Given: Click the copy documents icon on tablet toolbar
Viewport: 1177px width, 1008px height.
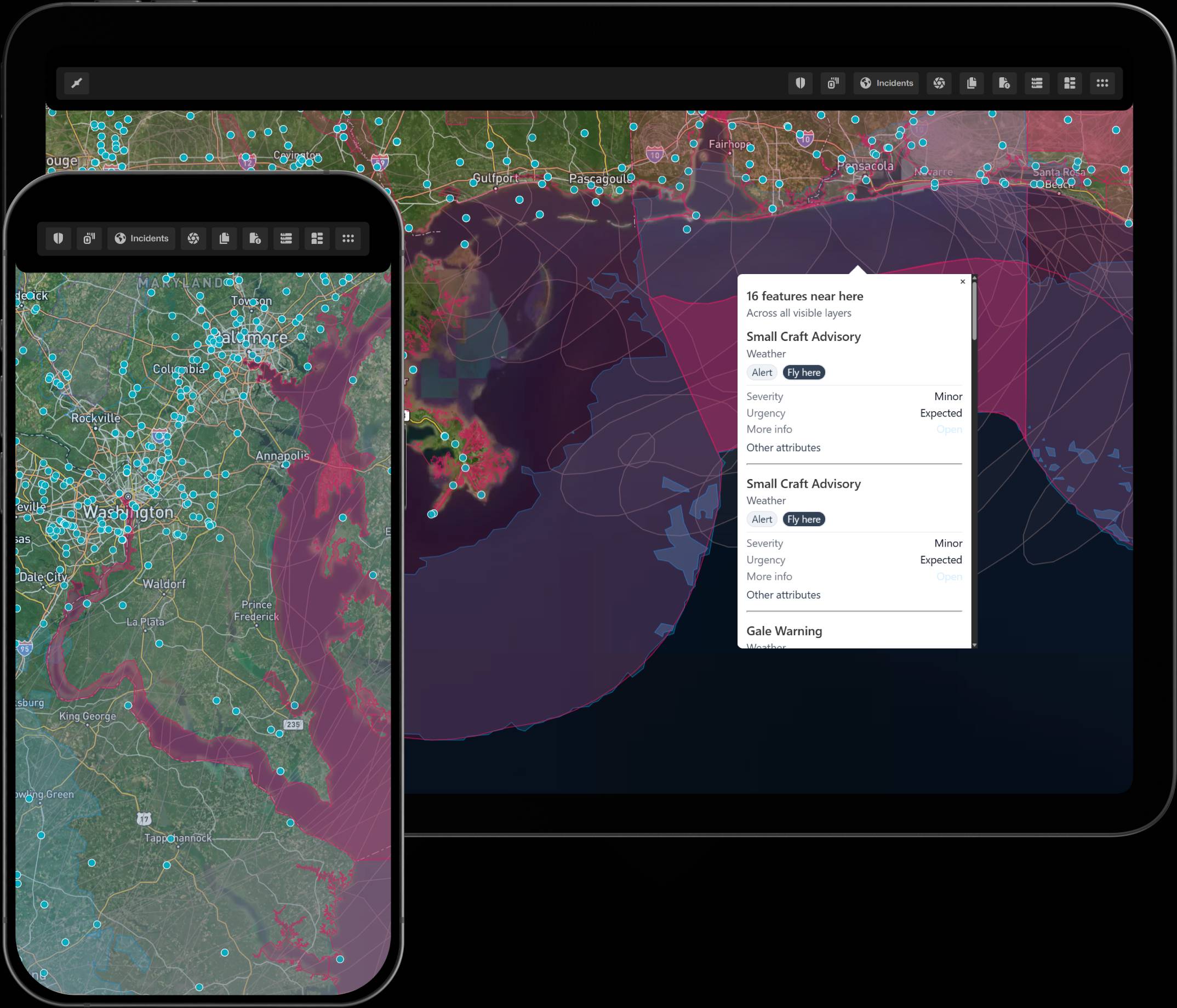Looking at the screenshot, I should tap(972, 83).
